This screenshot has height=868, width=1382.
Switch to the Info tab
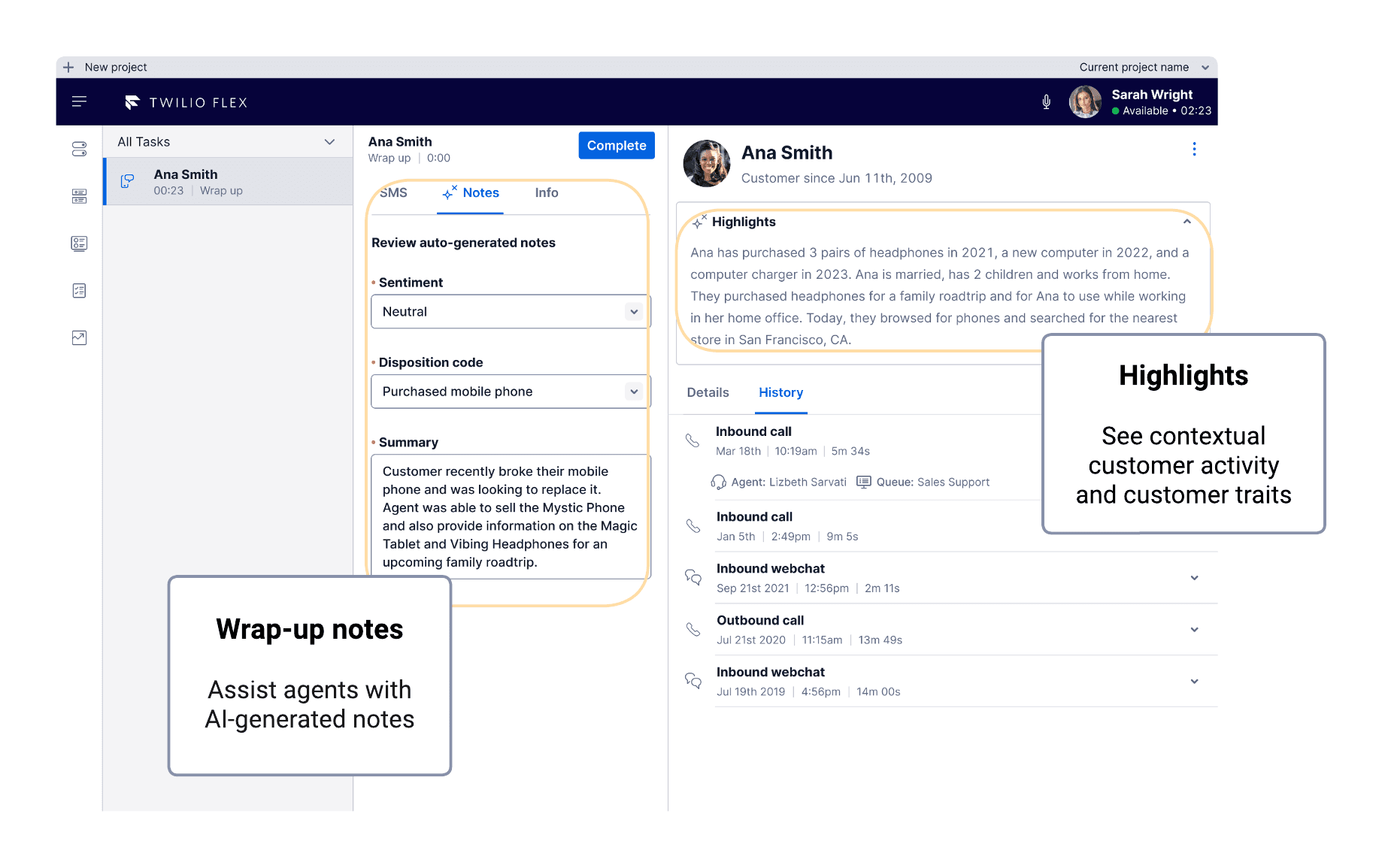click(x=546, y=193)
